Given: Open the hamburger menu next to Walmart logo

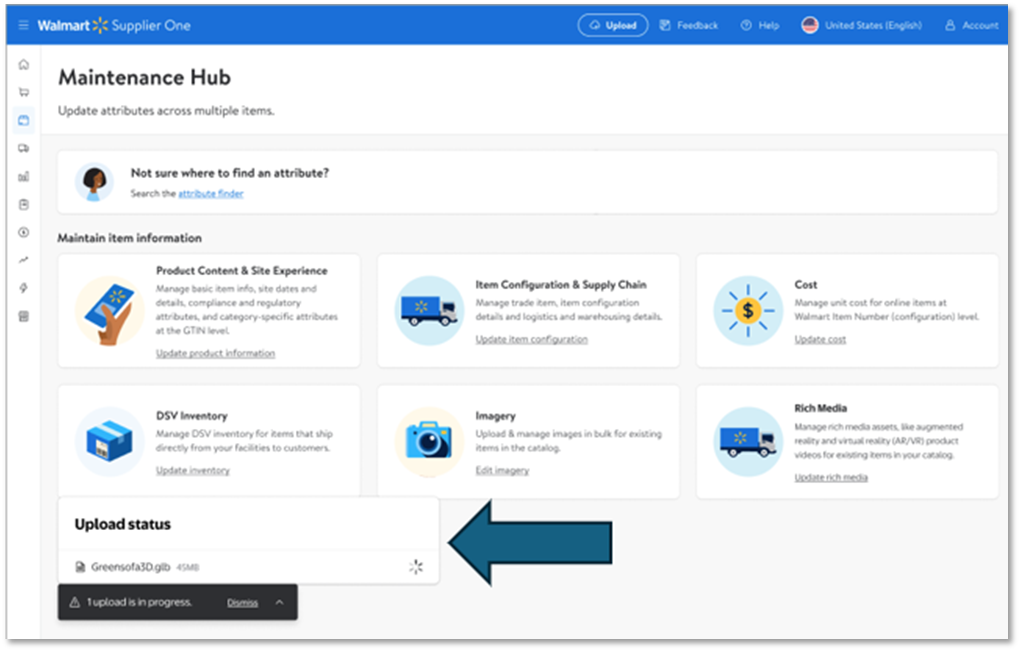Looking at the screenshot, I should pos(23,25).
